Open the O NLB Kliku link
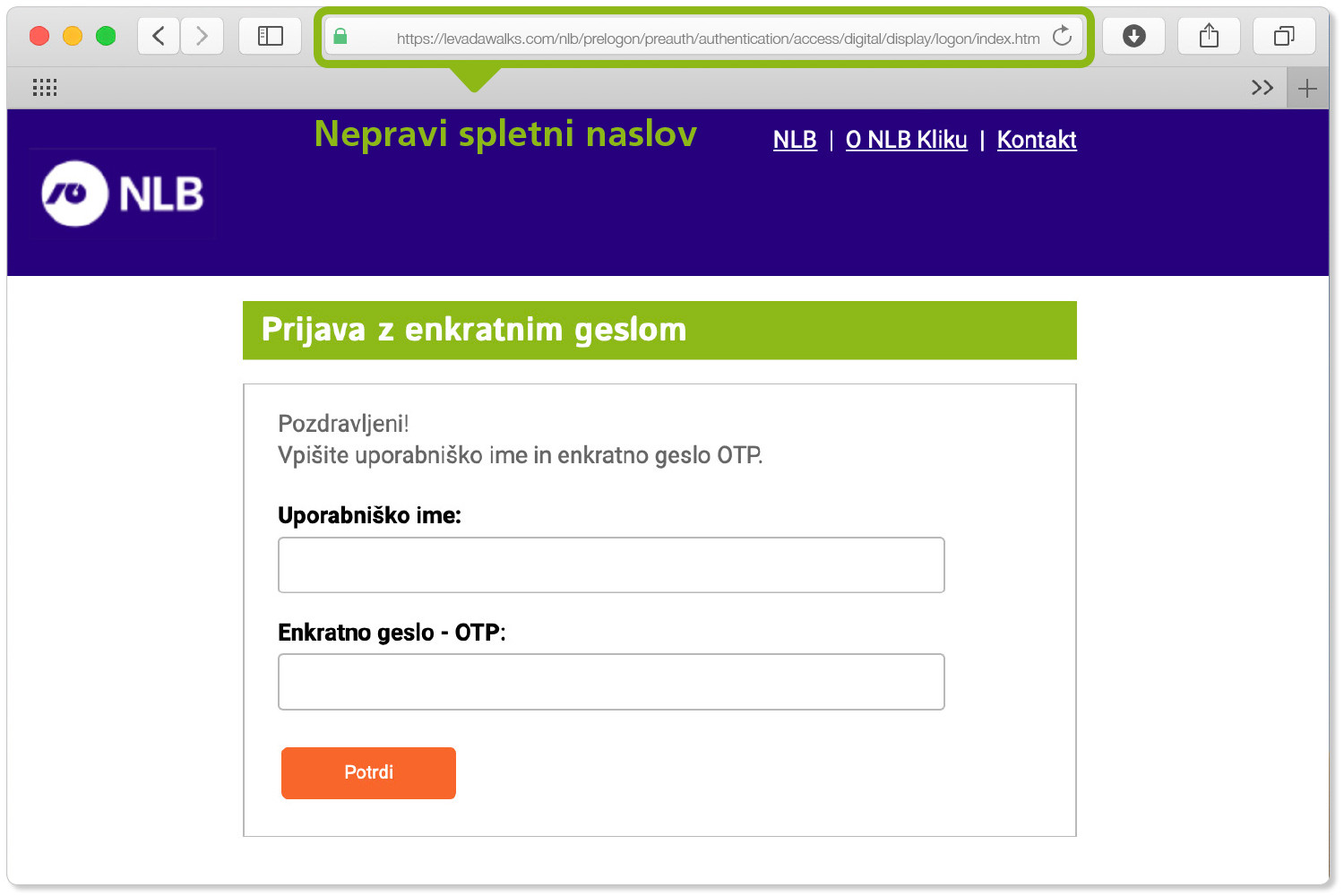 (x=906, y=140)
